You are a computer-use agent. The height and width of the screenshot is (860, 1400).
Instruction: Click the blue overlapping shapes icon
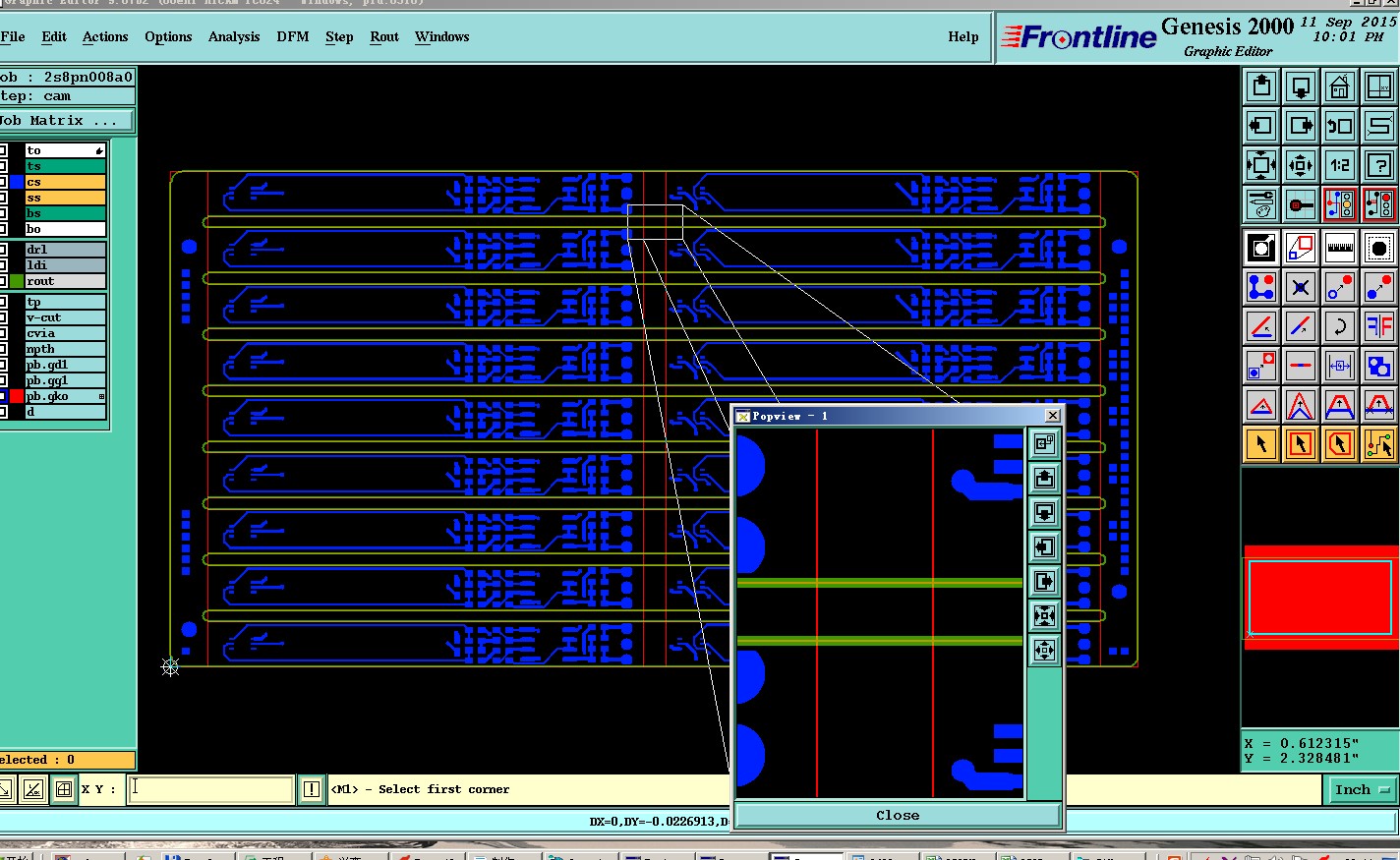tap(1379, 366)
